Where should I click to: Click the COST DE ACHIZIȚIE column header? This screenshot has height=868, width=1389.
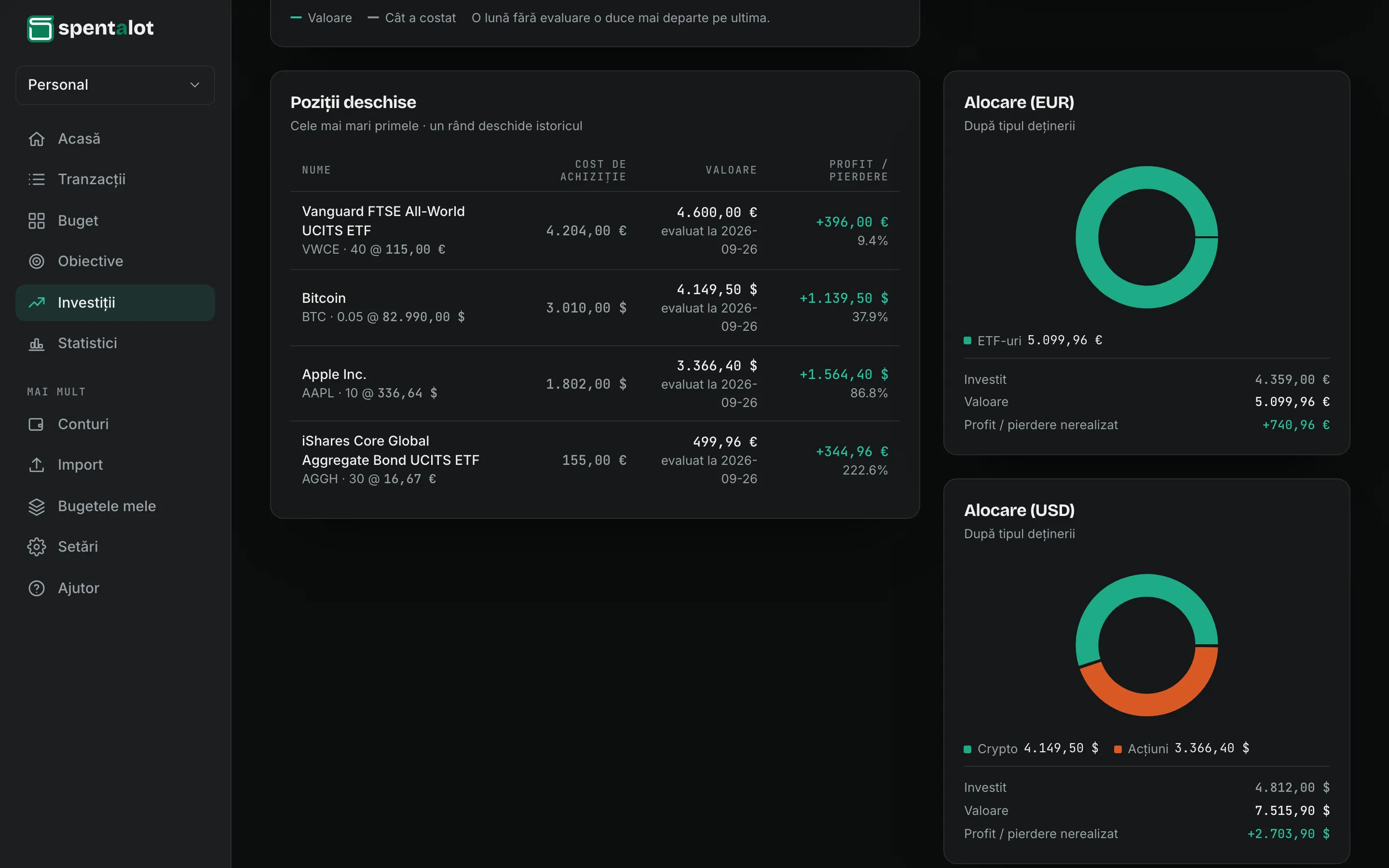tap(593, 171)
